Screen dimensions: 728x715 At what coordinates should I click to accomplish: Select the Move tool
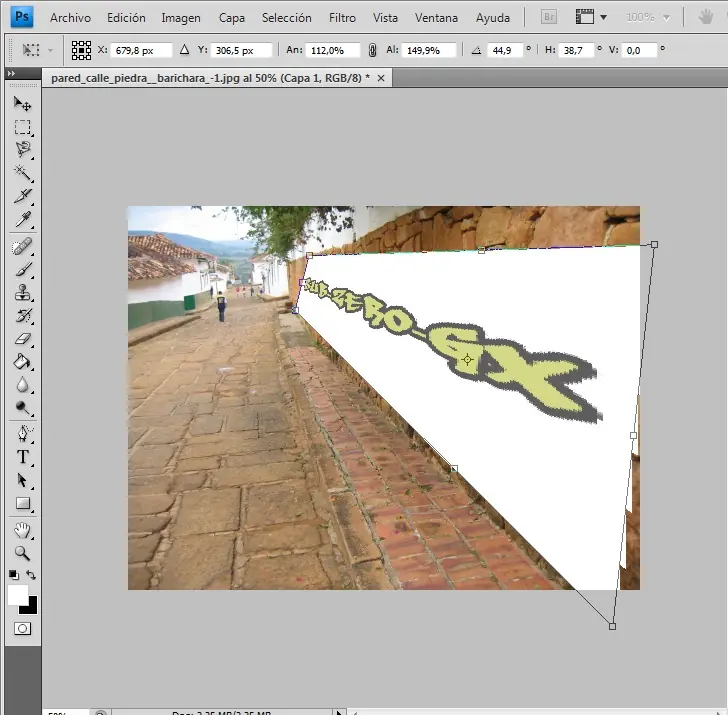click(x=22, y=103)
